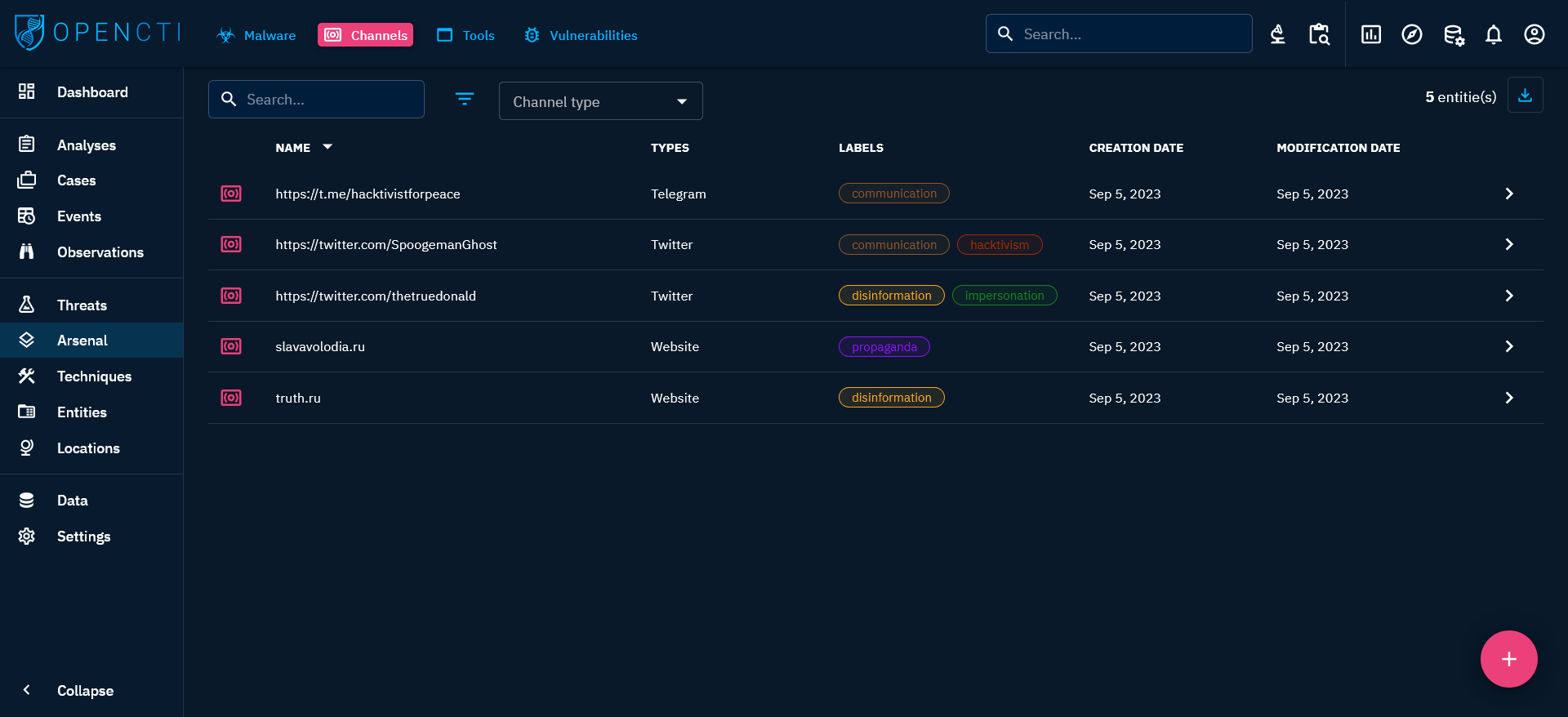Image resolution: width=1568 pixels, height=717 pixels.
Task: Open the Channel type dropdown
Action: [x=600, y=101]
